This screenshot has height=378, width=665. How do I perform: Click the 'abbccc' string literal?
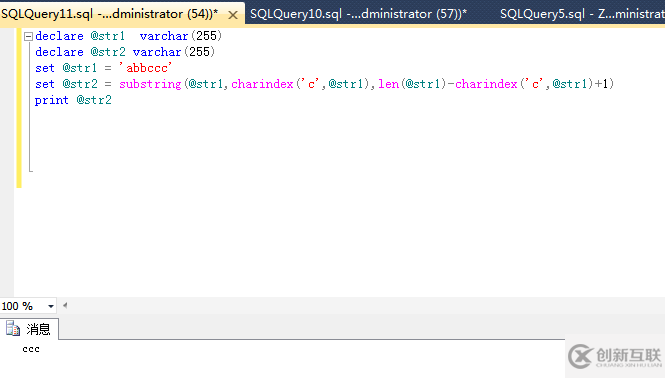[146, 68]
